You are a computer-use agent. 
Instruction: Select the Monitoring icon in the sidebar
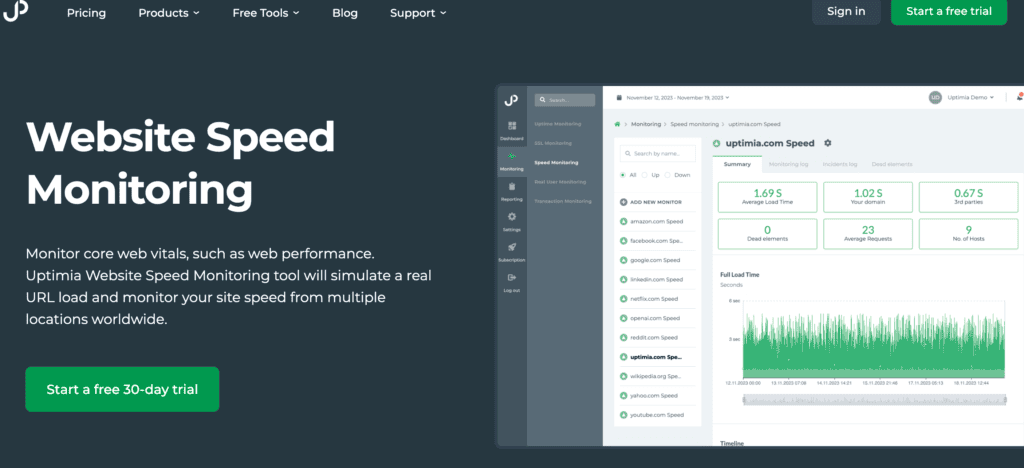point(512,158)
